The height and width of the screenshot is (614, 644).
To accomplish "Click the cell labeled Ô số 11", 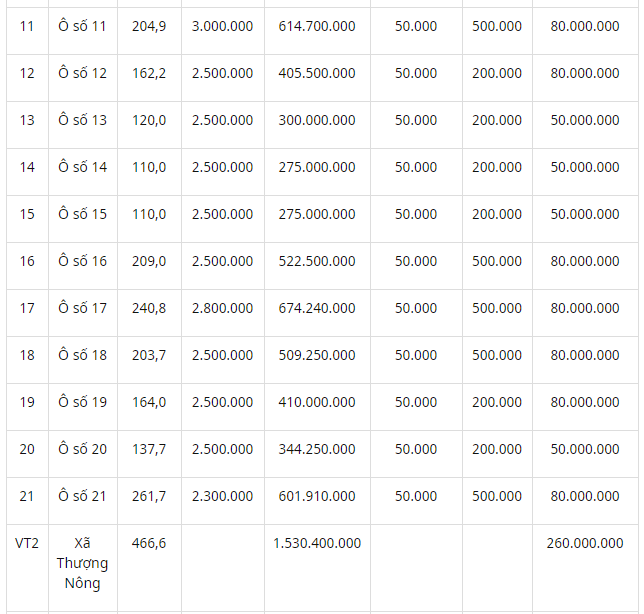I will tap(82, 26).
